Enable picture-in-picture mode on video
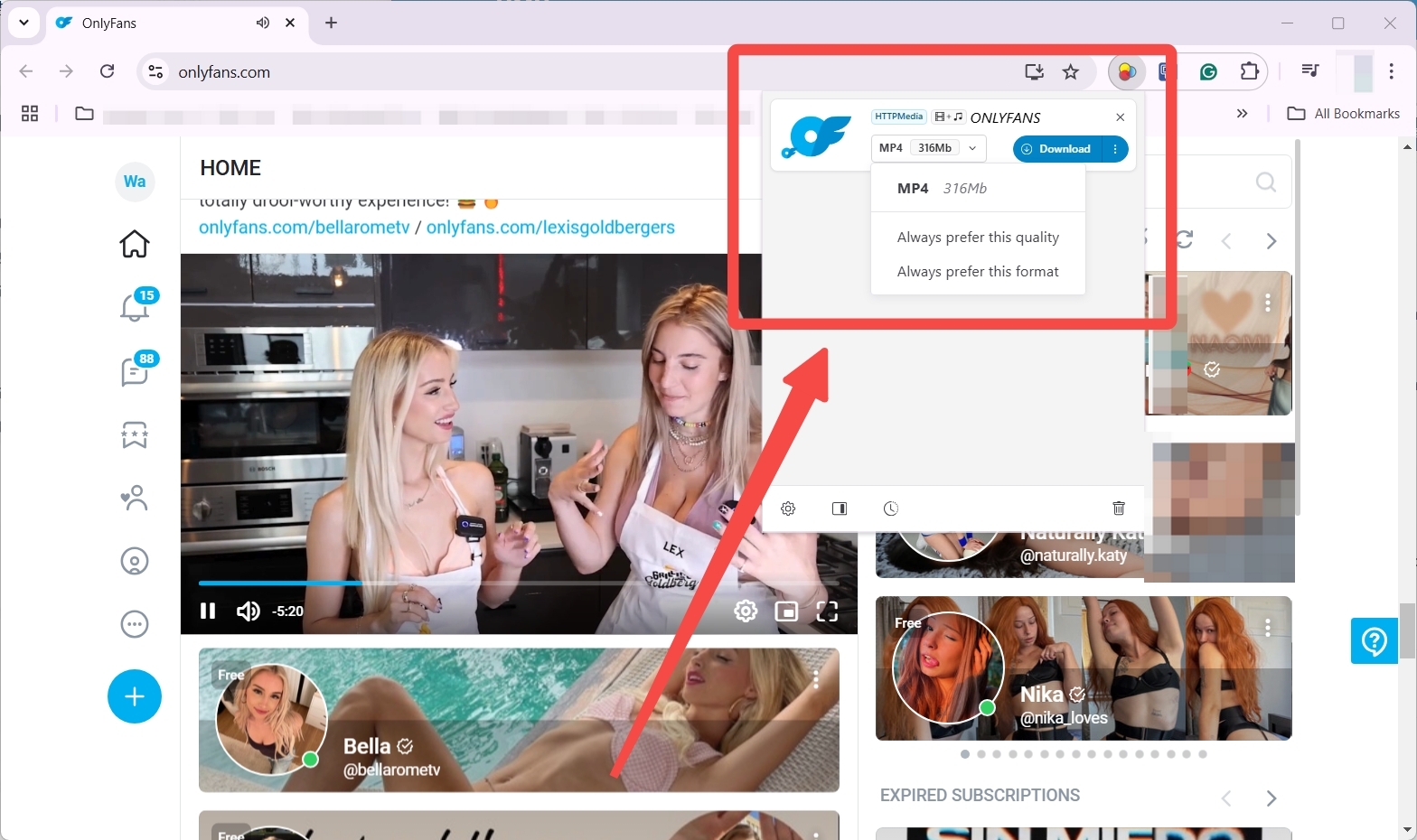This screenshot has height=840, width=1417. tap(786, 611)
